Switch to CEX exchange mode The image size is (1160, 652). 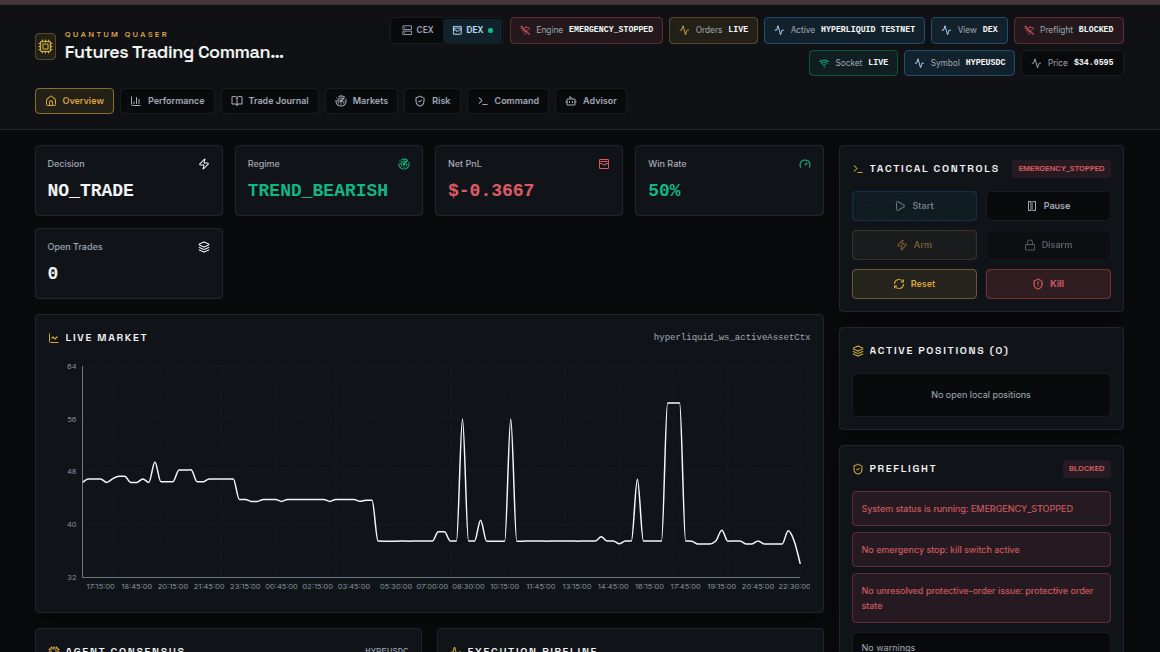coord(418,30)
